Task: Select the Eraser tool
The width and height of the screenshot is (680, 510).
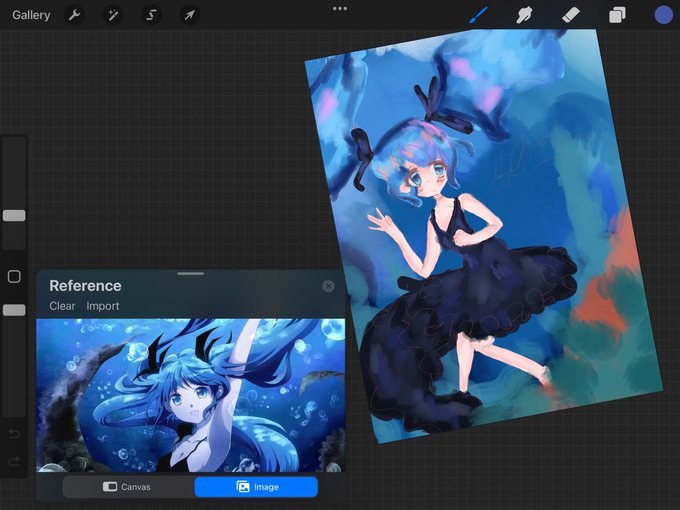Action: (571, 16)
